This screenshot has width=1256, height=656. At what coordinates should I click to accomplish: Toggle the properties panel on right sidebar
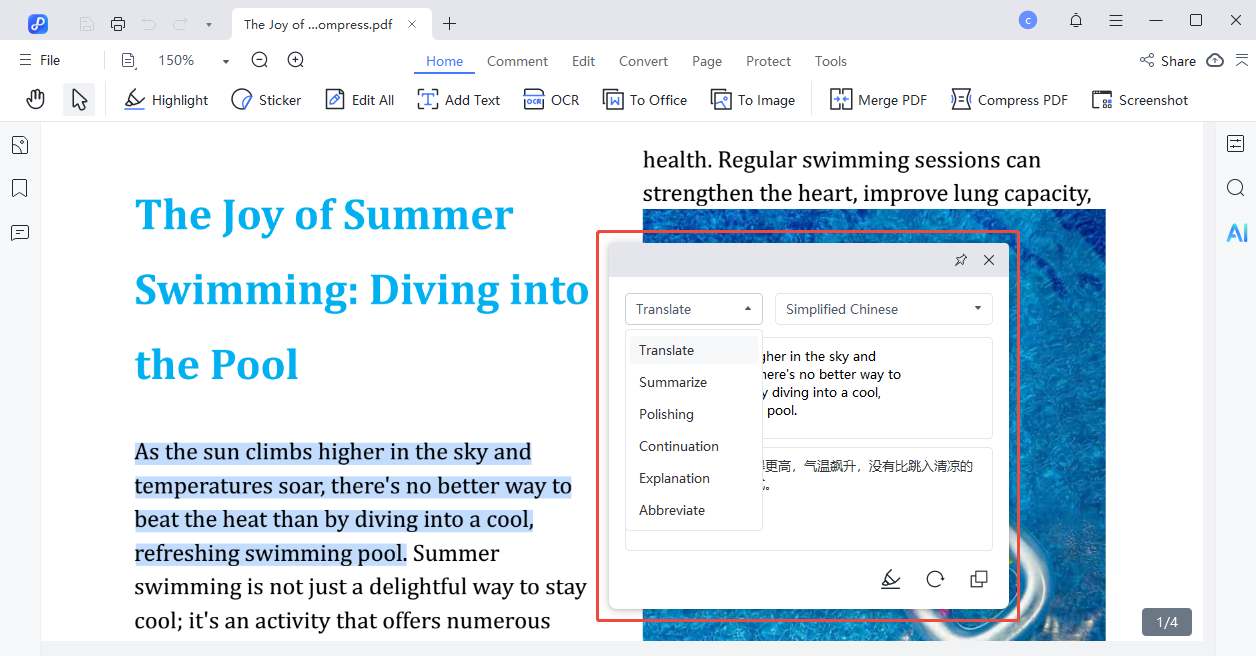tap(1235, 144)
